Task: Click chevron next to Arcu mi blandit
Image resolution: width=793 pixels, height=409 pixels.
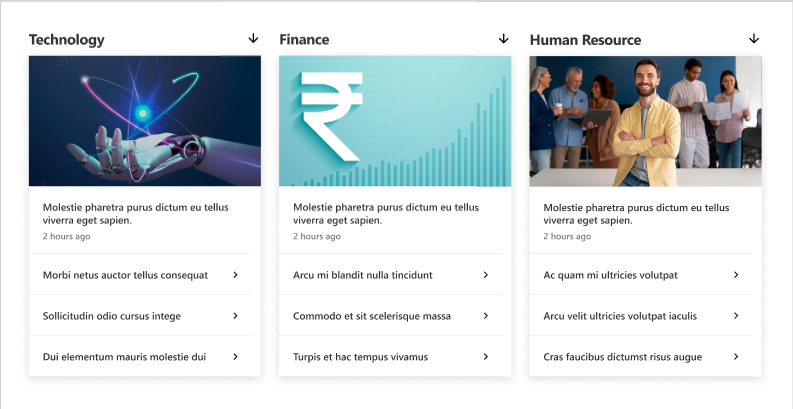Action: coord(485,275)
